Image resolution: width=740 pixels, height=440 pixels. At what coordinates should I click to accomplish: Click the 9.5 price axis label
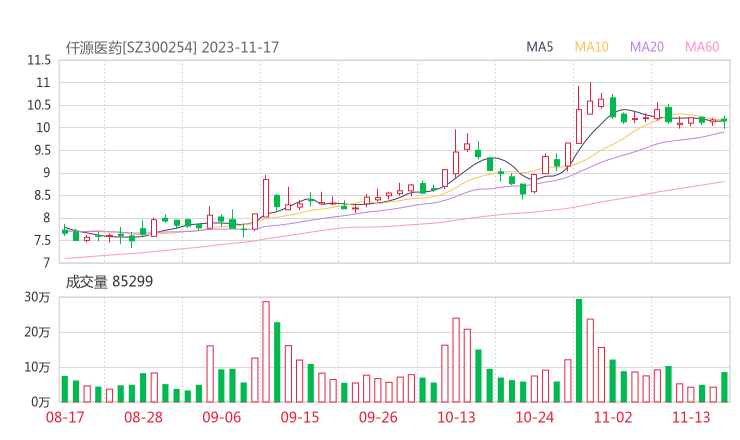[x=42, y=151]
